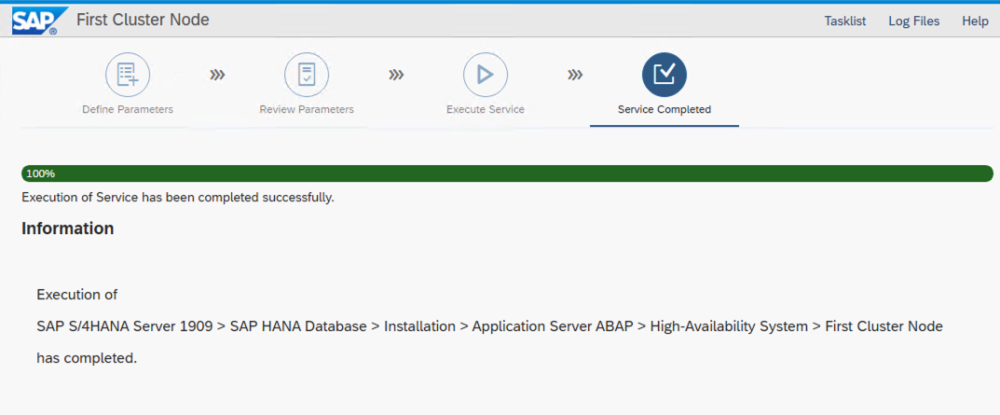
Task: Select the Service Completed checkmark icon
Action: pos(664,74)
